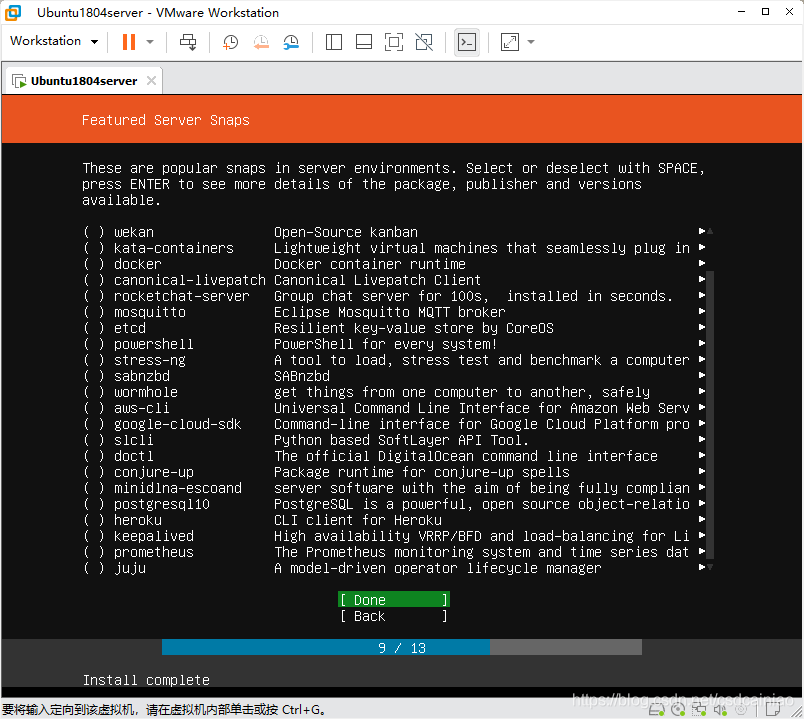Viewport: 804px width, 719px height.
Task: Take a snapshot of this VM
Action: click(x=230, y=42)
